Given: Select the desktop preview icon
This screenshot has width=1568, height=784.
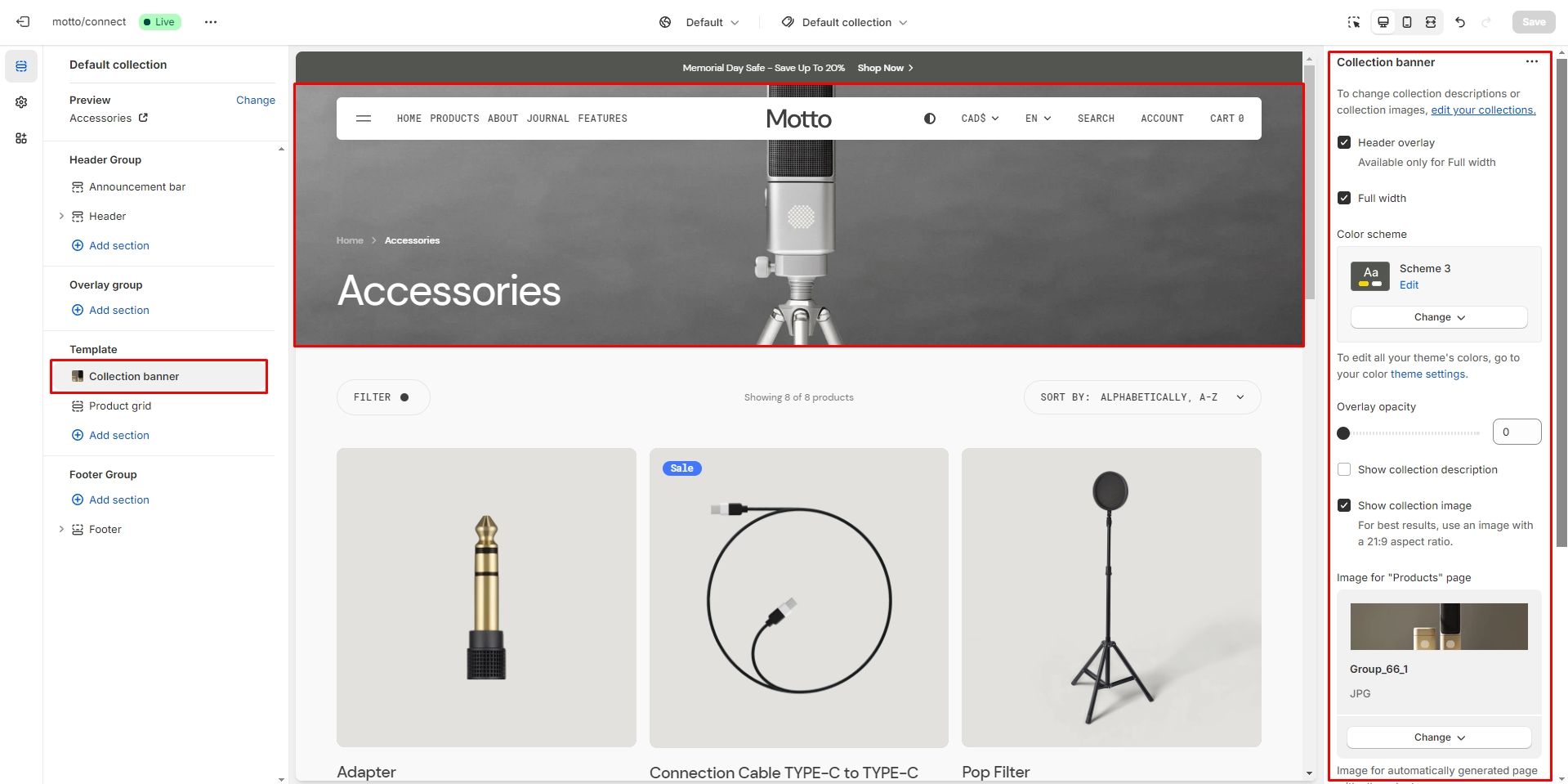Looking at the screenshot, I should 1383,22.
